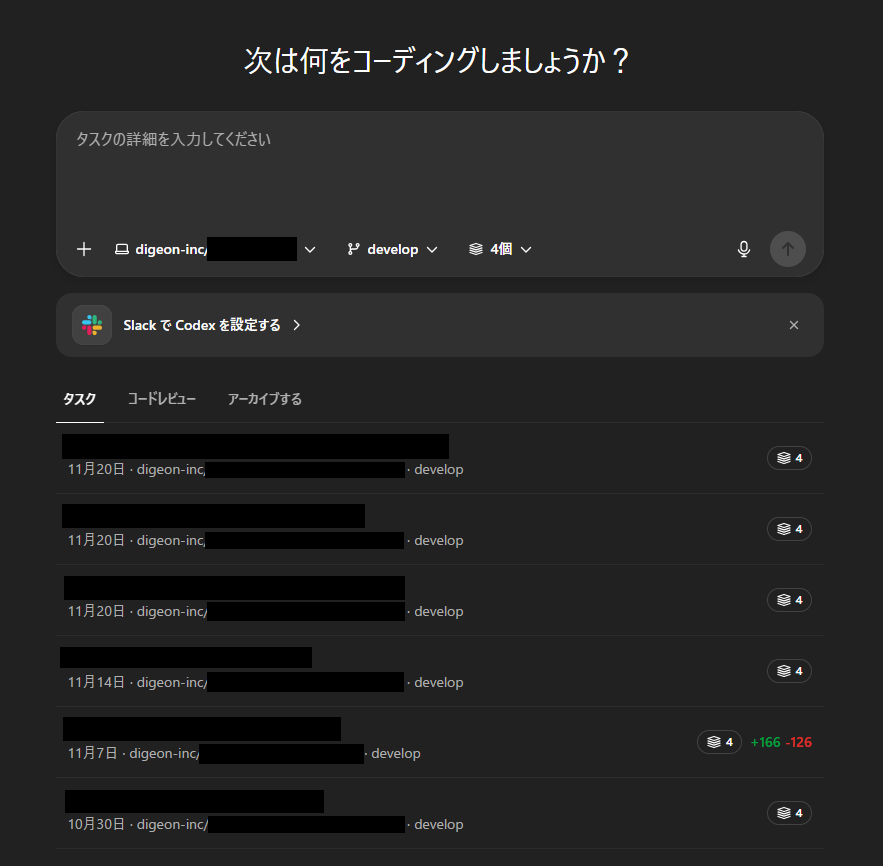The width and height of the screenshot is (883, 866).
Task: Click the layers 4 badge on the 10月30日 task
Action: [x=789, y=813]
